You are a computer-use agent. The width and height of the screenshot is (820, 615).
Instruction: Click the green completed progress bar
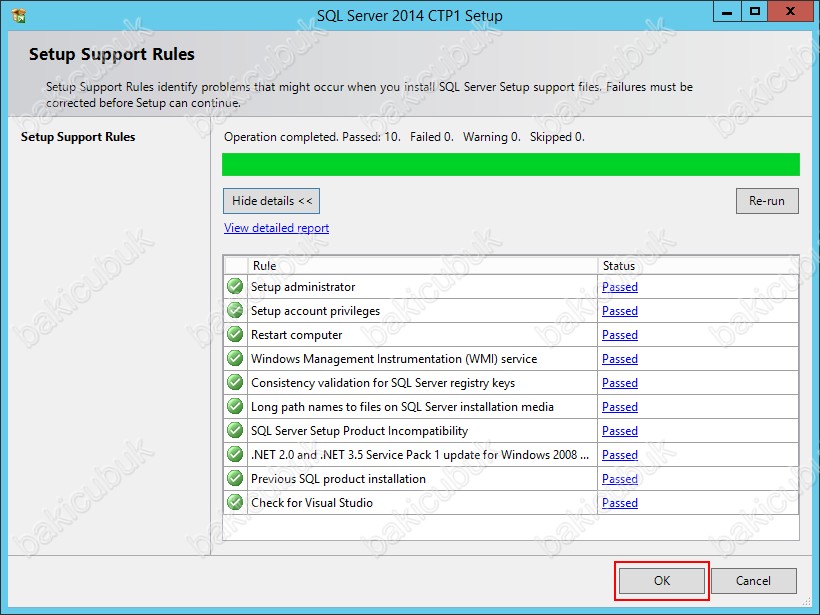coord(510,164)
